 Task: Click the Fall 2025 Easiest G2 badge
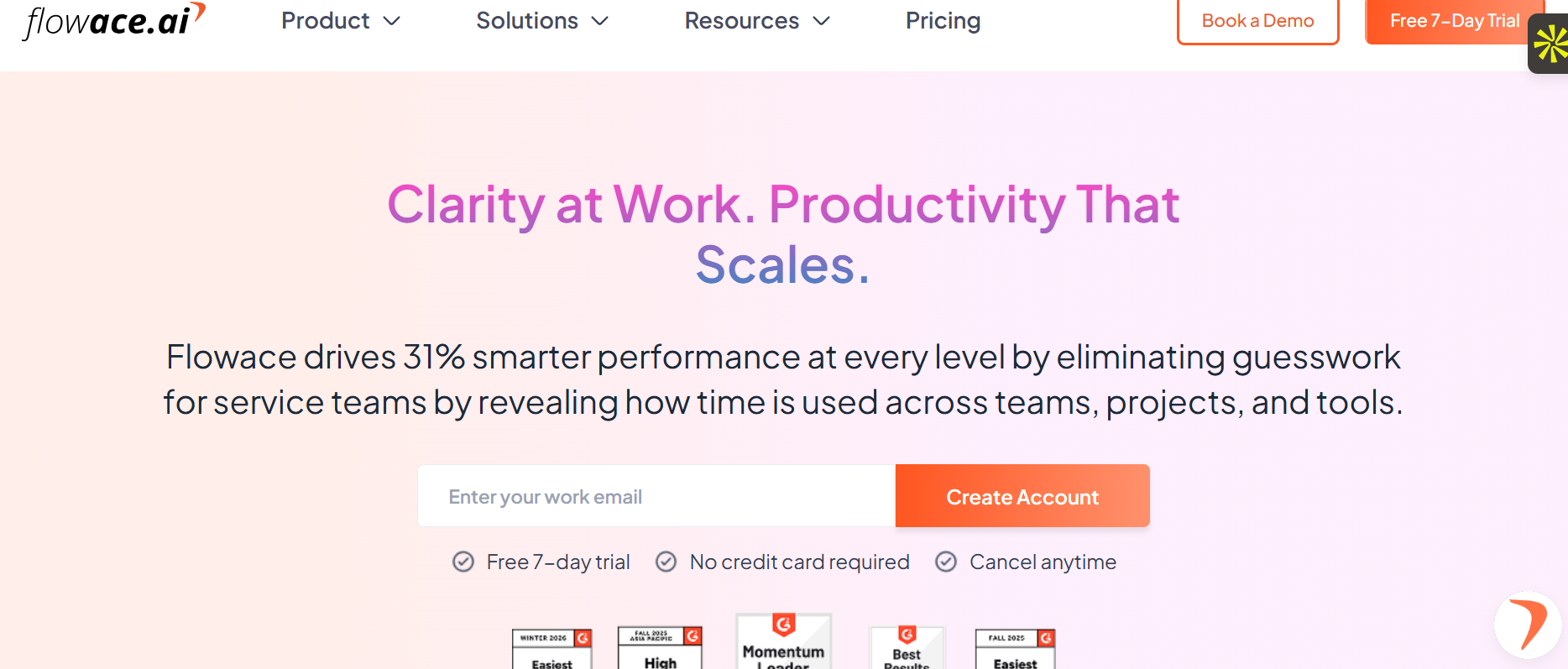[1015, 649]
